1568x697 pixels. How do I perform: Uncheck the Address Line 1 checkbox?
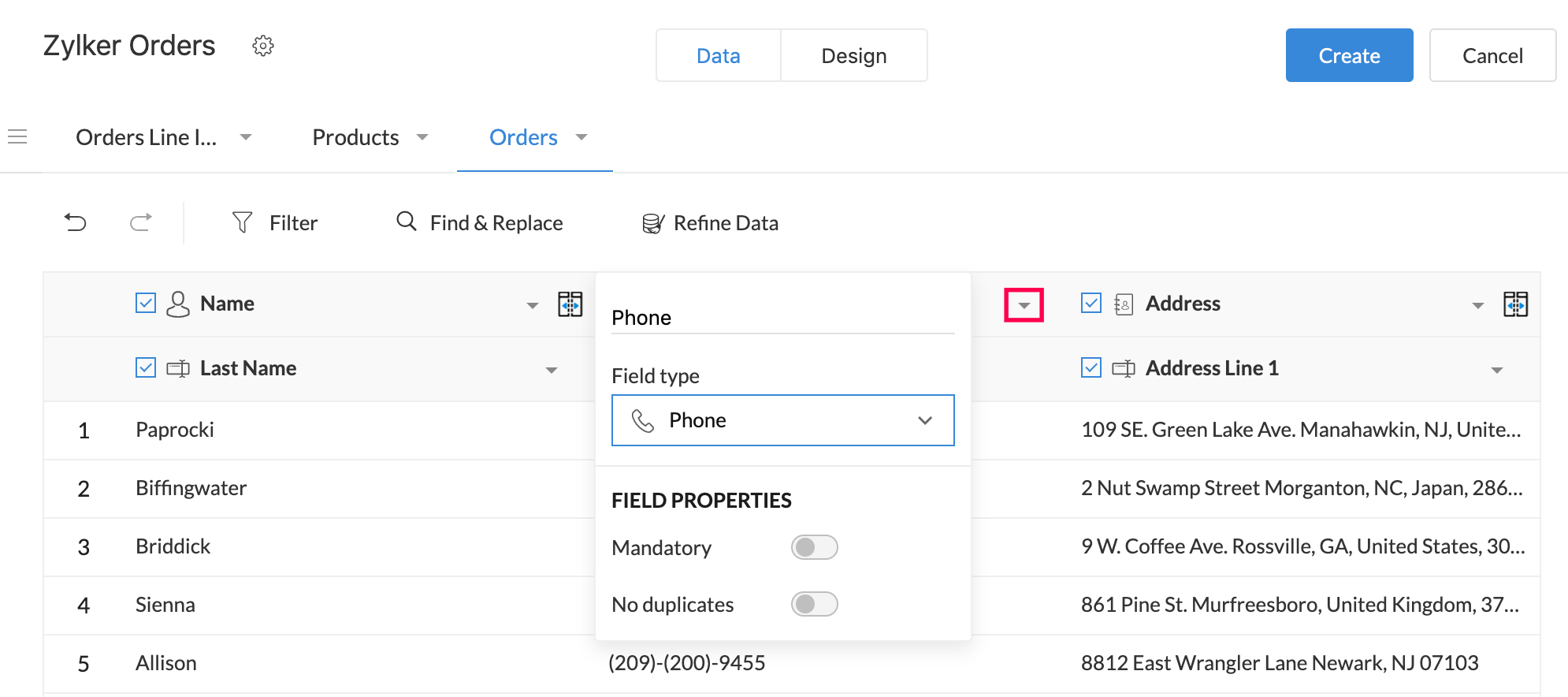[1091, 368]
